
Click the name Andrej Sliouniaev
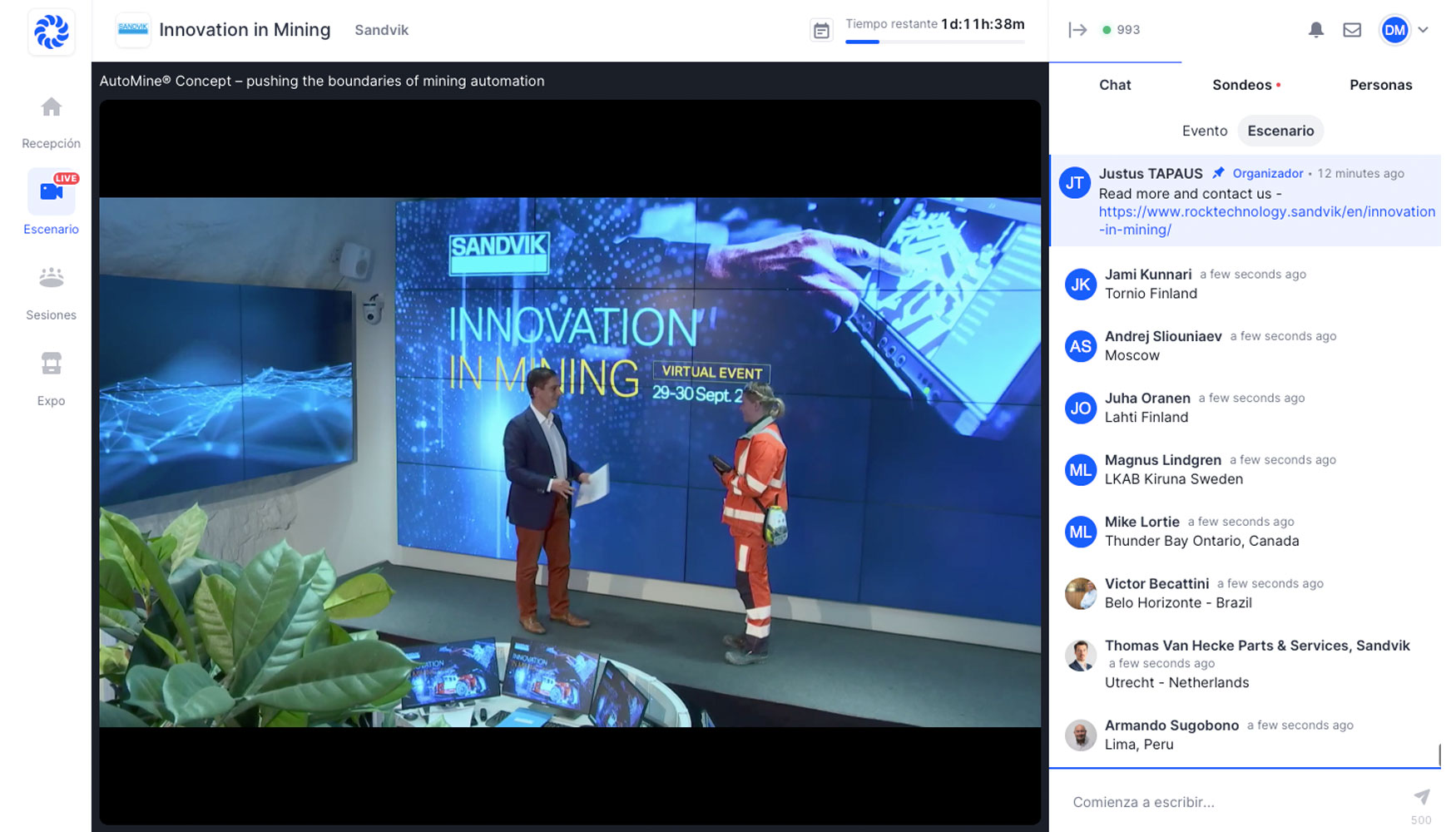point(1162,336)
